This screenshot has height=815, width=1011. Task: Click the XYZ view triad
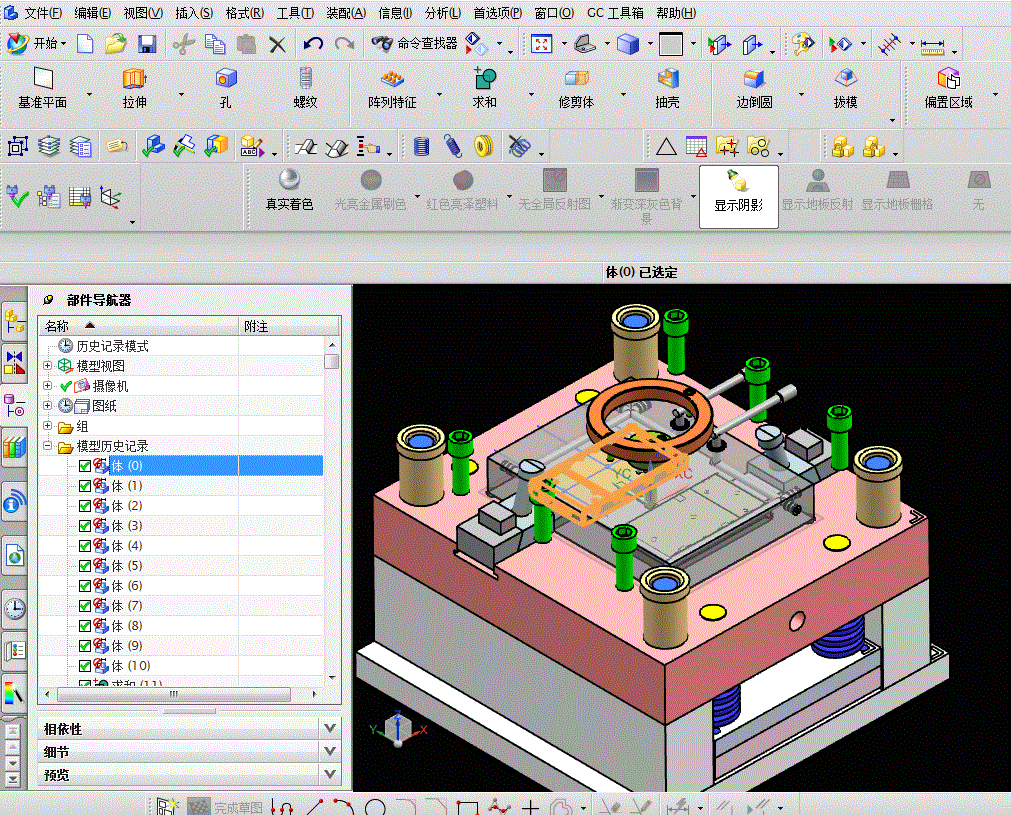pyautogui.click(x=398, y=729)
